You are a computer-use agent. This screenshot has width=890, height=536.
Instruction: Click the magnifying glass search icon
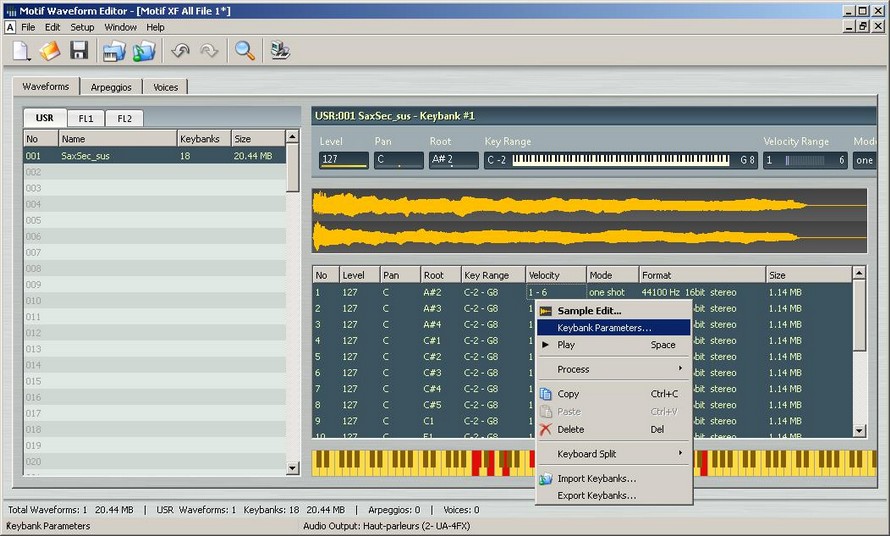244,50
